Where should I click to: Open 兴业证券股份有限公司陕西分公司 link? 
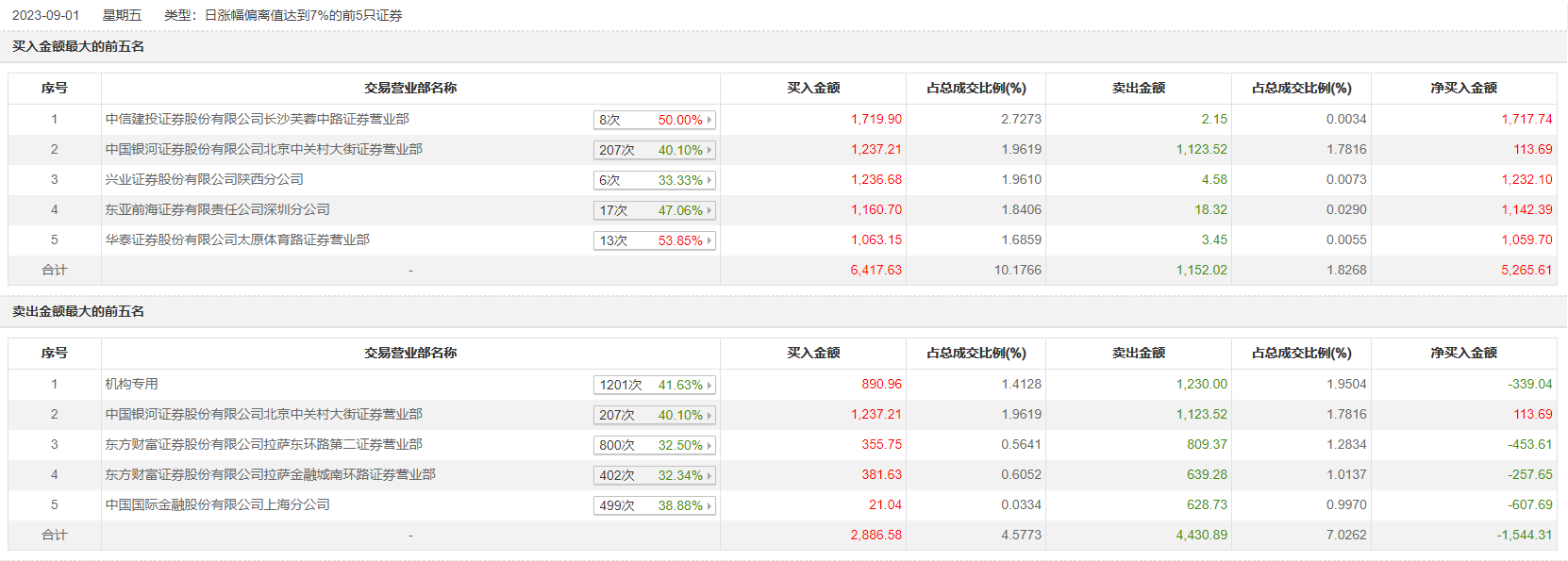click(x=204, y=180)
